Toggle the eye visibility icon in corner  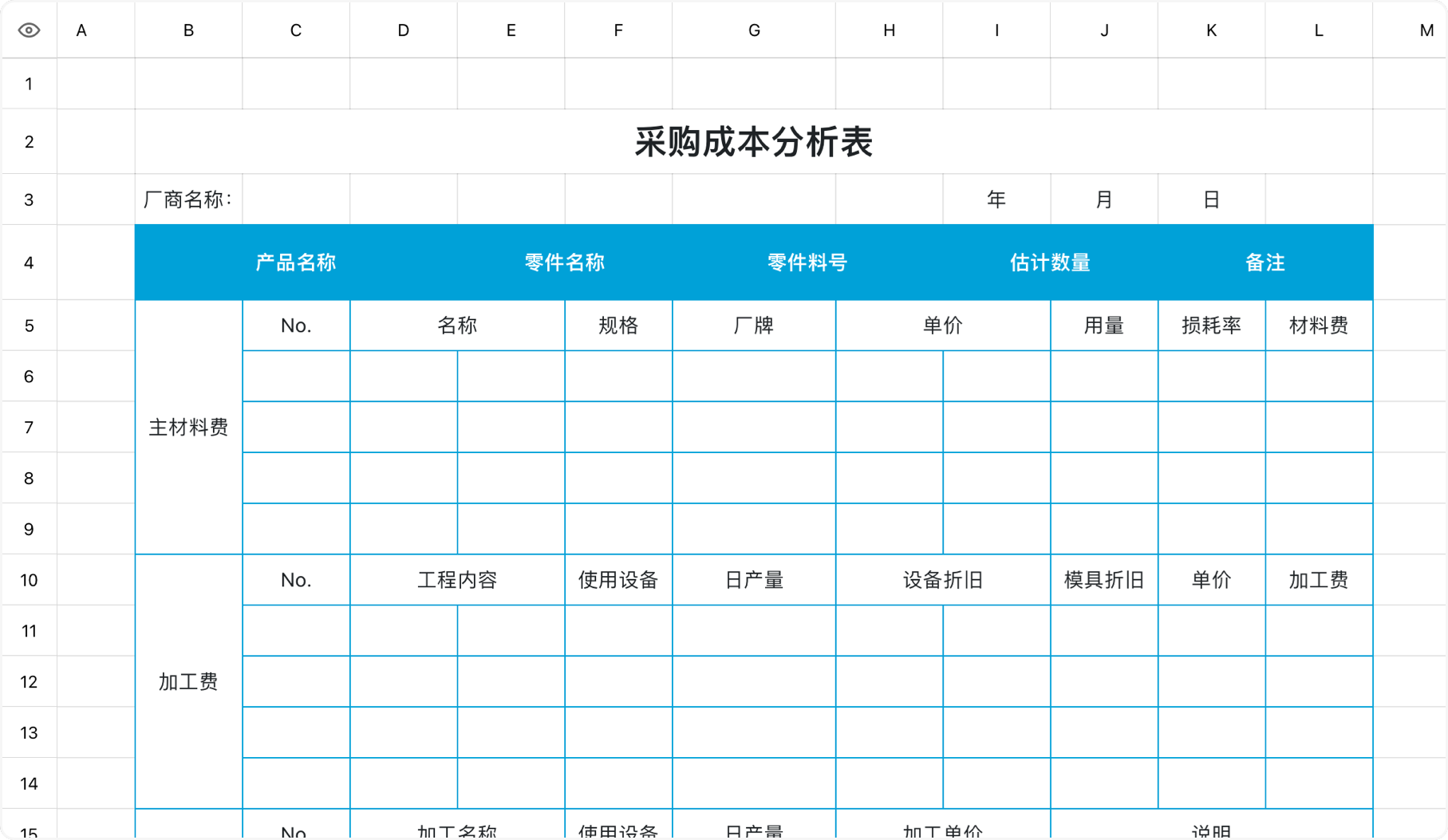(29, 30)
